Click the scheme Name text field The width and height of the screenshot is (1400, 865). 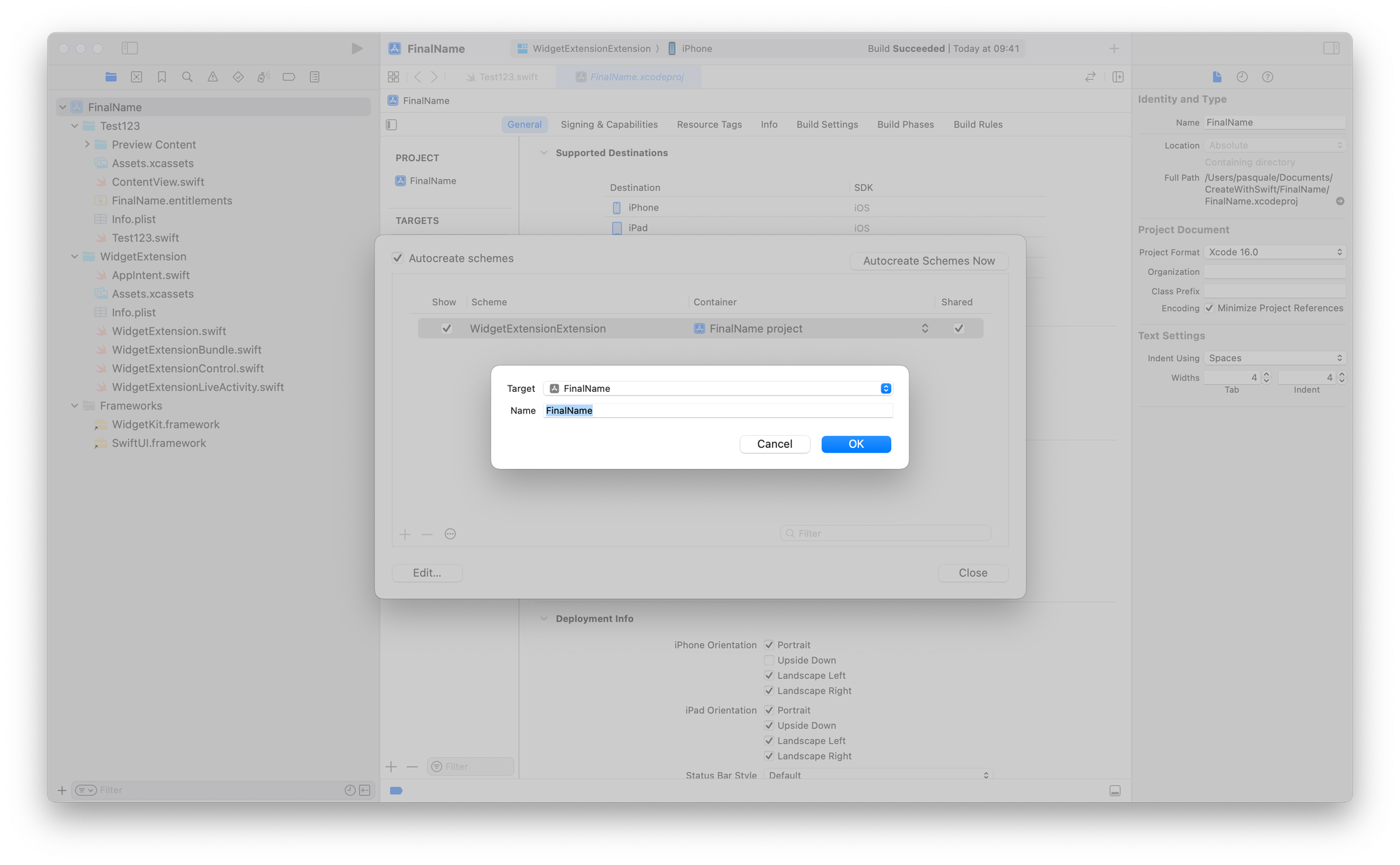[x=717, y=411]
